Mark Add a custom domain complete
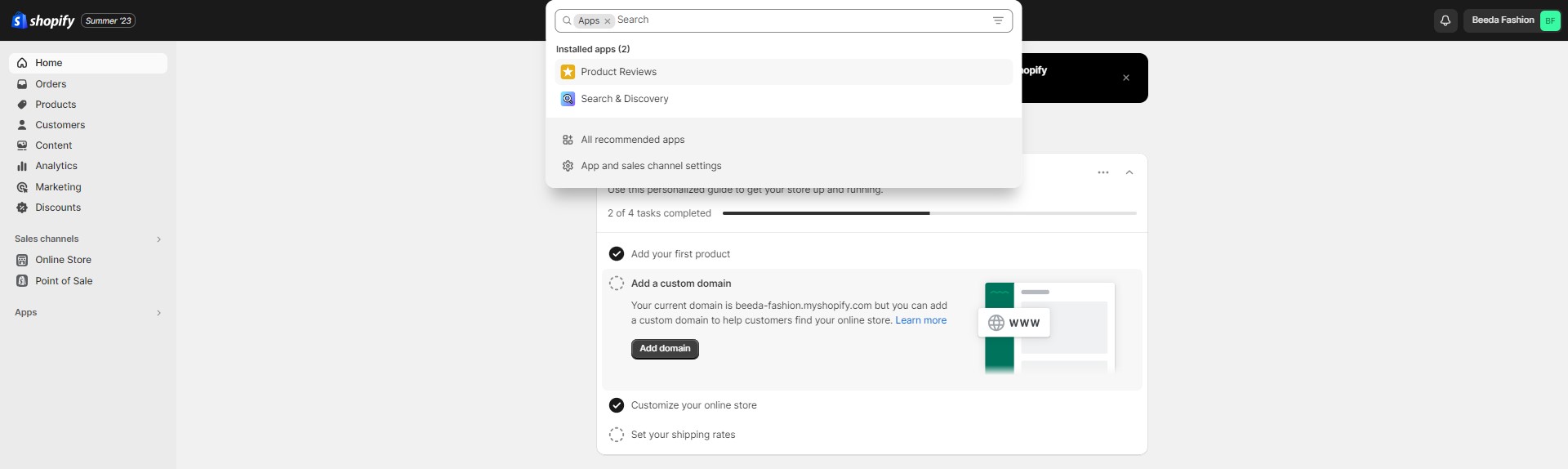Image resolution: width=1568 pixels, height=469 pixels. [617, 284]
